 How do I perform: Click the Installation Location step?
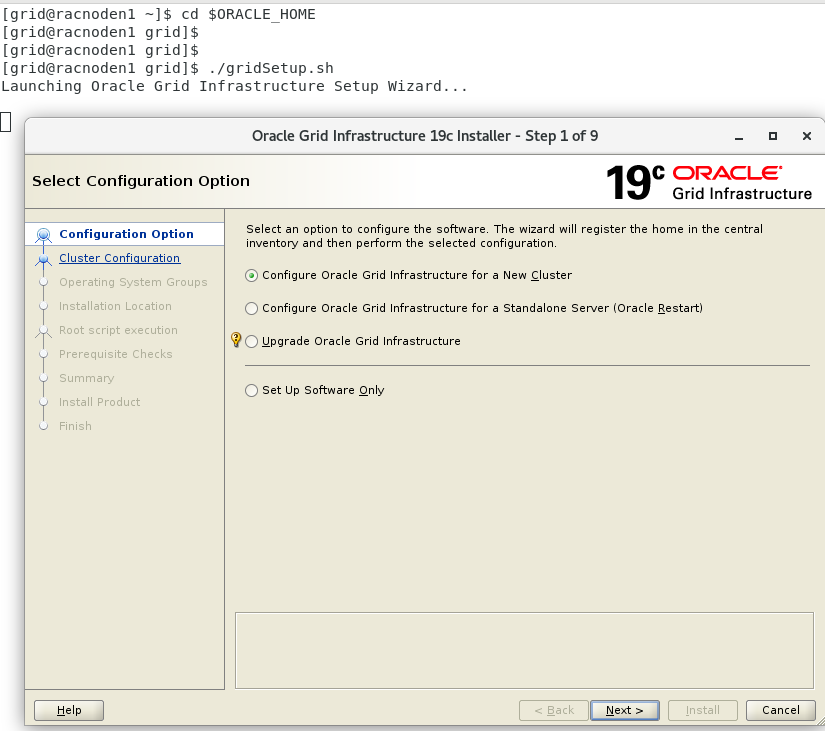pyautogui.click(x=115, y=306)
